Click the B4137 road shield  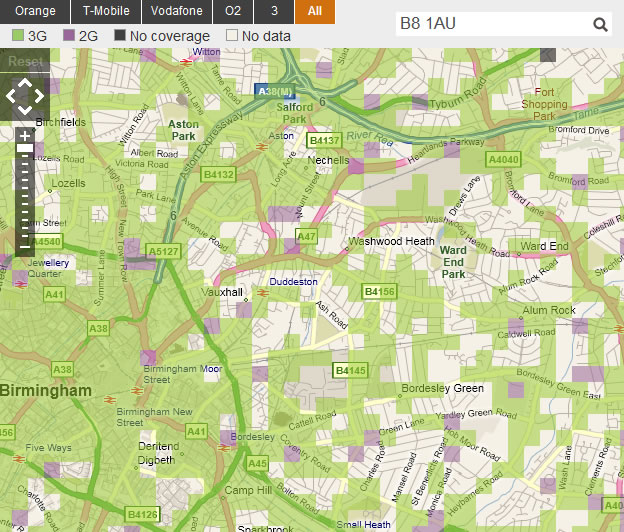(324, 140)
